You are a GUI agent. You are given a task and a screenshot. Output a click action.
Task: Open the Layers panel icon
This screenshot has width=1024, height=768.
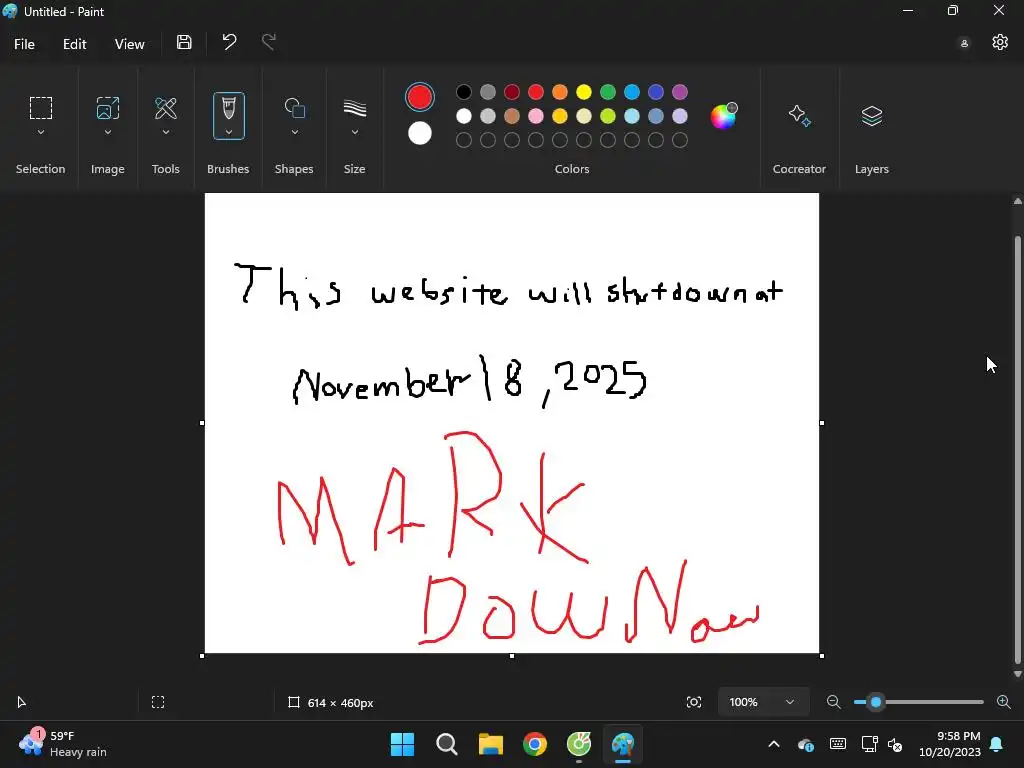(x=872, y=116)
